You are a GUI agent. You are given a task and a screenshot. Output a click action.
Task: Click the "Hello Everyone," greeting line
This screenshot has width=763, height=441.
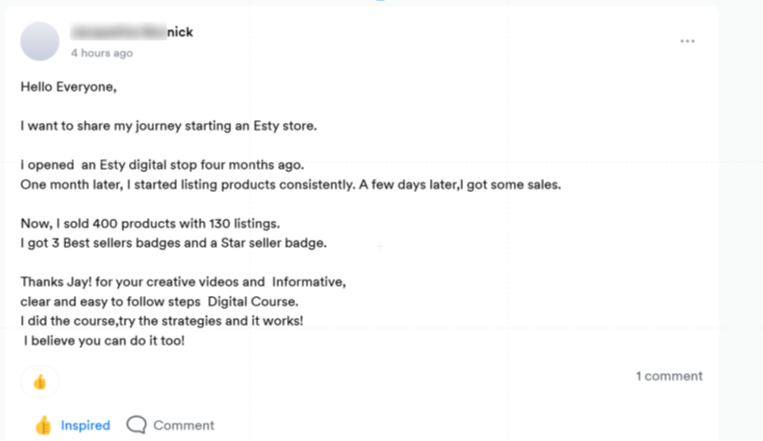pyautogui.click(x=69, y=87)
